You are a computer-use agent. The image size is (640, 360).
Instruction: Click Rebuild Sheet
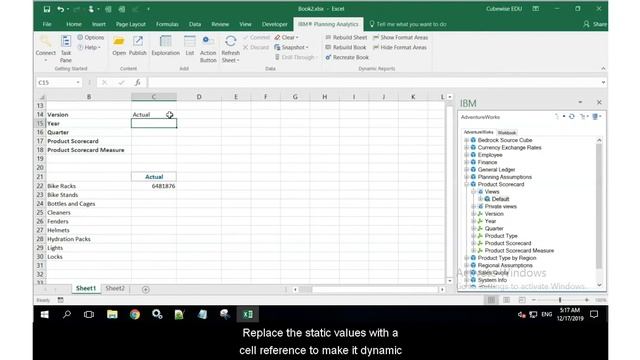(346, 37)
